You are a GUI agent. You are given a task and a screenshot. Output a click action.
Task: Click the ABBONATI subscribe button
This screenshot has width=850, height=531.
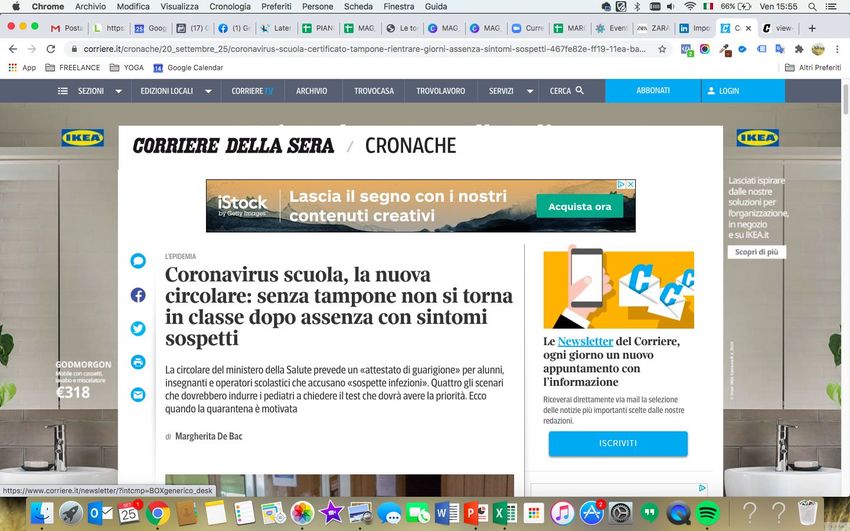coord(653,91)
